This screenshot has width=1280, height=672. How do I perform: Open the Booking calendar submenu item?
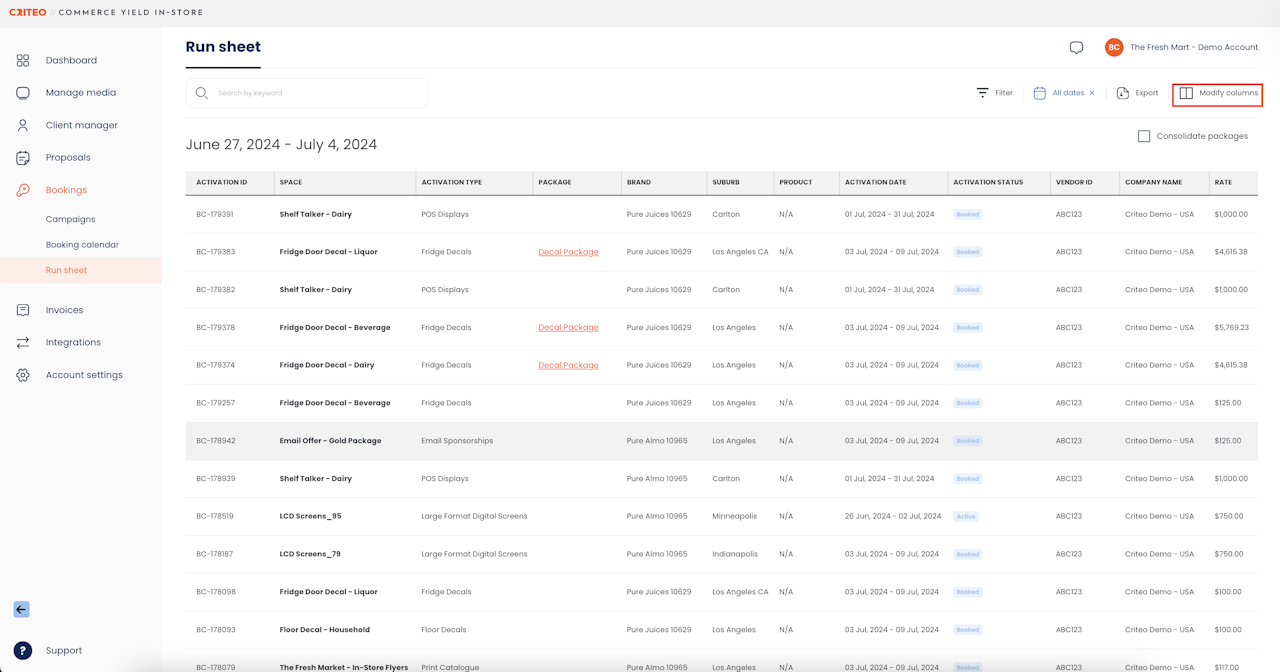82,245
